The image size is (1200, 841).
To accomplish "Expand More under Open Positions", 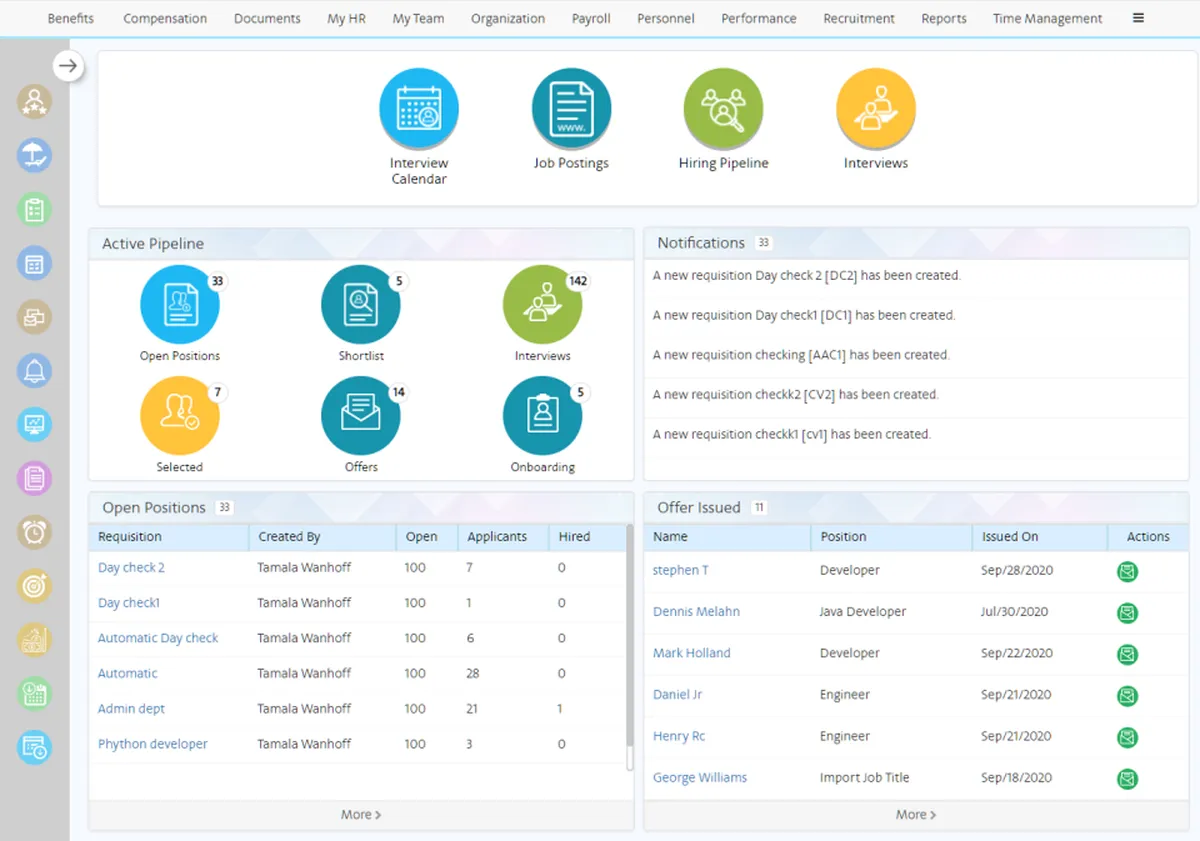I will [361, 815].
